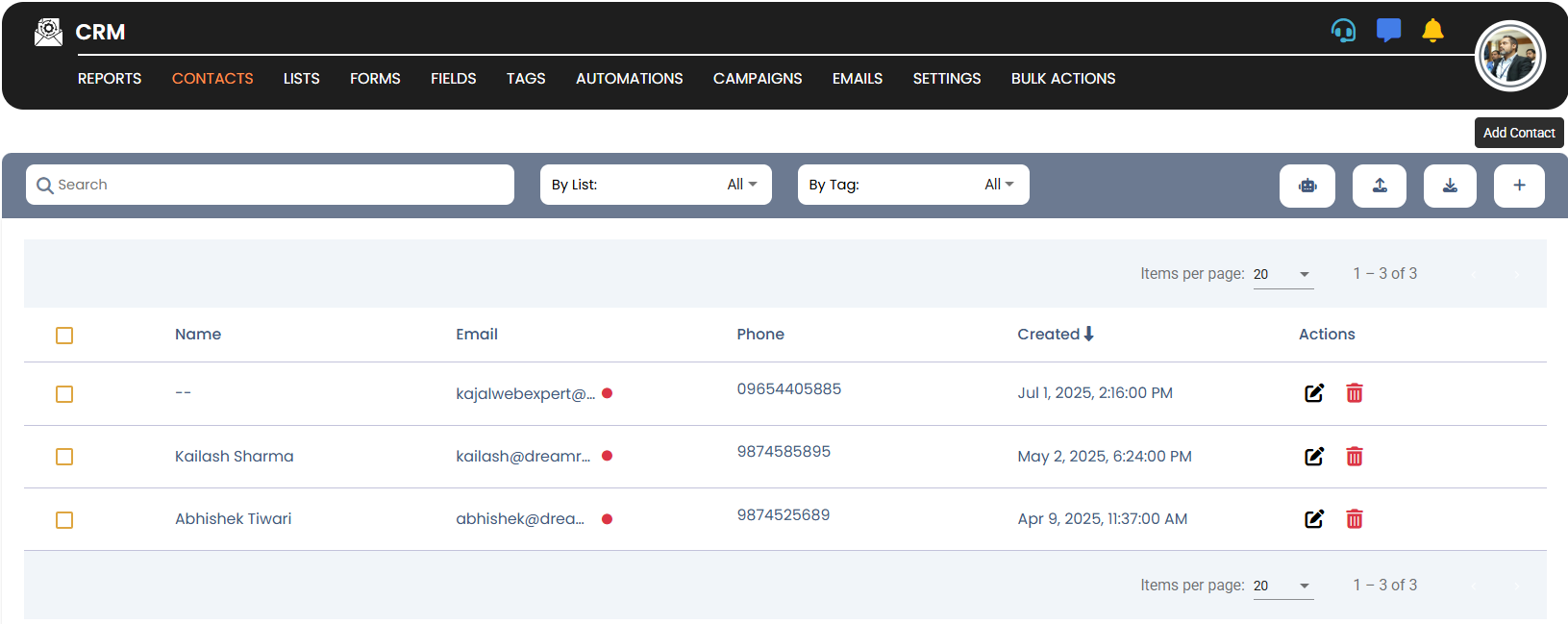Open the notifications bell
The height and width of the screenshot is (624, 1568).
[1432, 31]
